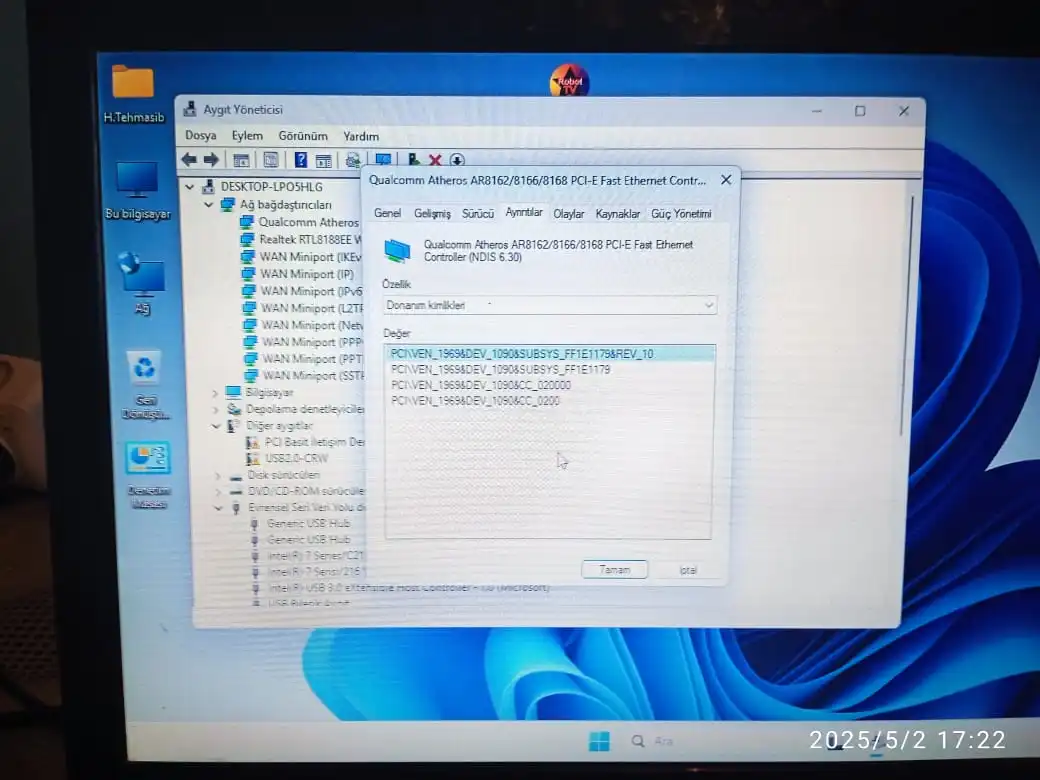Switch to the Gelişmiş tab

(x=432, y=214)
